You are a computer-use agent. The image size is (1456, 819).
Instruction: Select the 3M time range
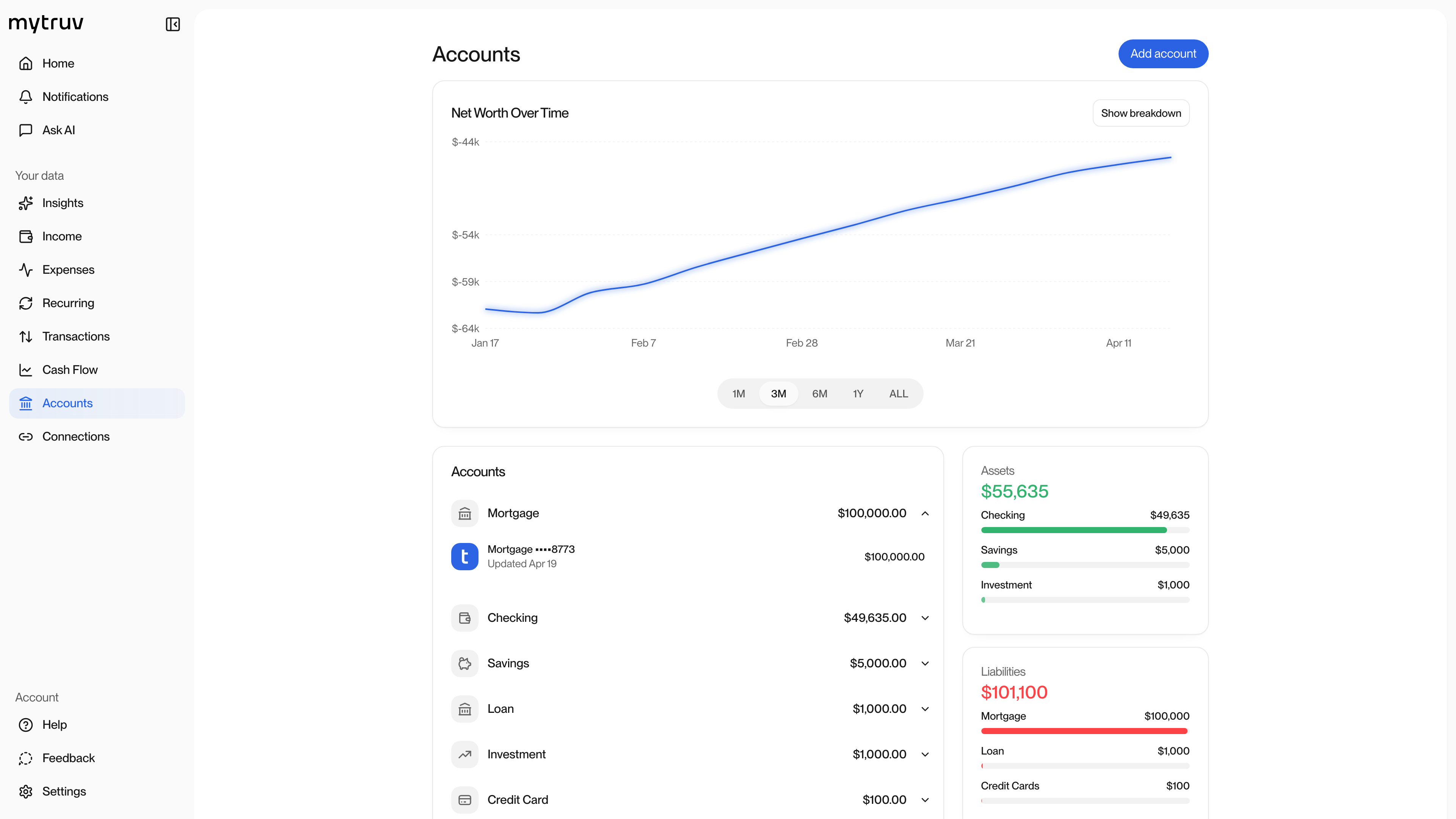click(x=778, y=394)
